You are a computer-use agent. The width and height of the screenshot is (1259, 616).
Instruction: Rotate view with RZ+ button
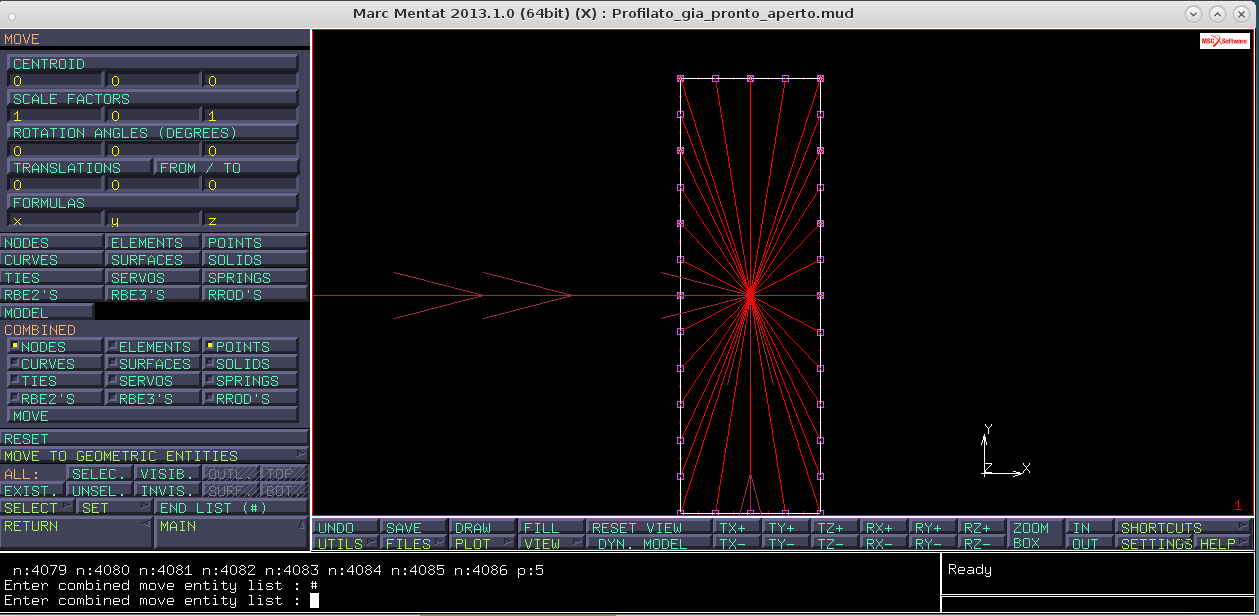983,527
